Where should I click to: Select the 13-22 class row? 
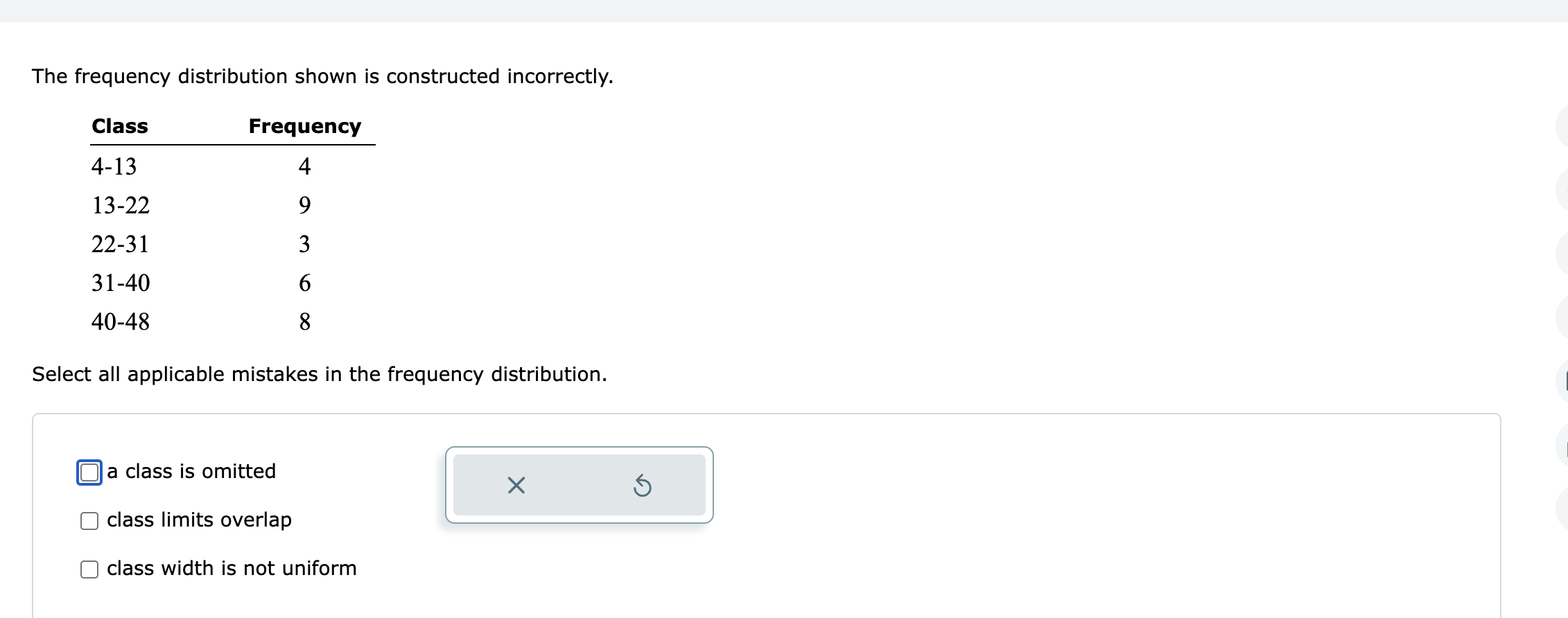120,204
